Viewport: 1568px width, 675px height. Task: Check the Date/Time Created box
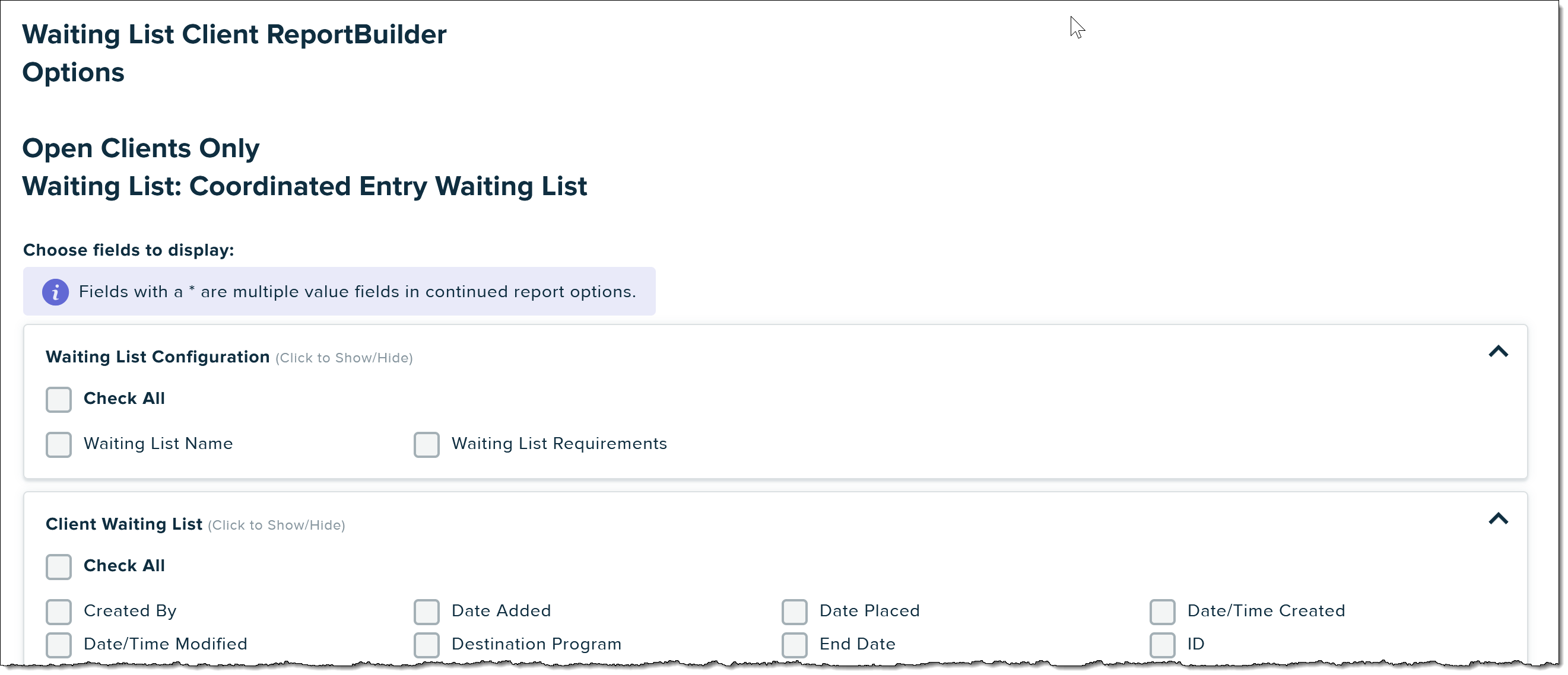tap(1162, 612)
